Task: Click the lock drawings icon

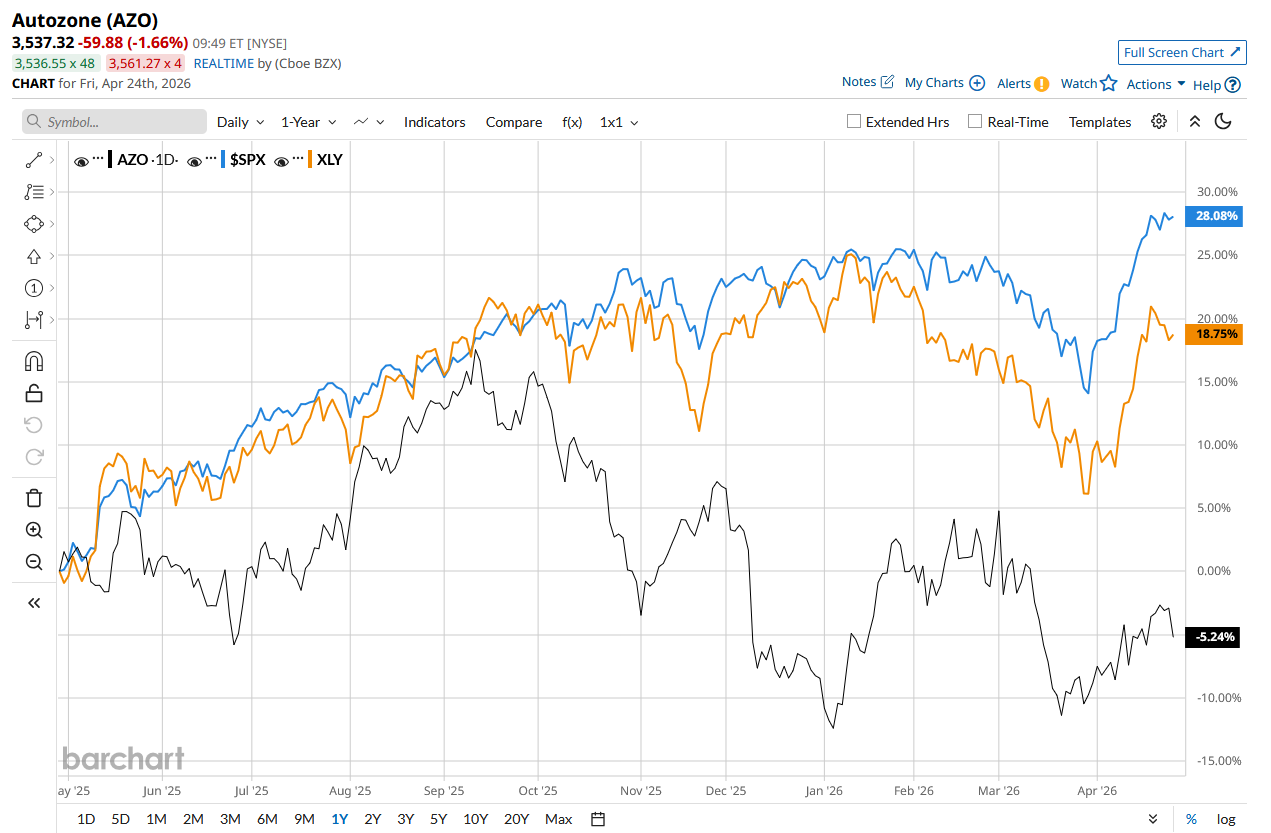Action: coord(33,393)
